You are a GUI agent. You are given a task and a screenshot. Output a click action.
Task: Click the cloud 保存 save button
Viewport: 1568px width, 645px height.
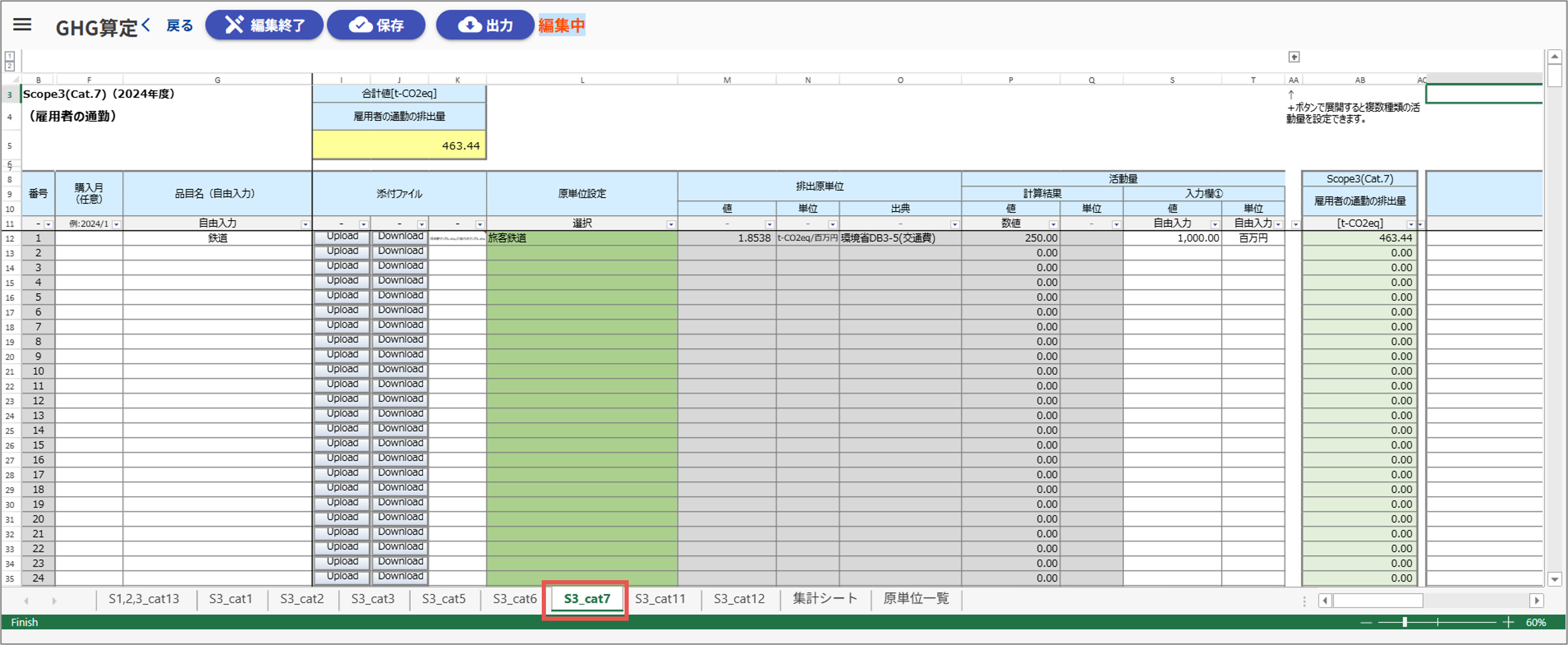[375, 25]
